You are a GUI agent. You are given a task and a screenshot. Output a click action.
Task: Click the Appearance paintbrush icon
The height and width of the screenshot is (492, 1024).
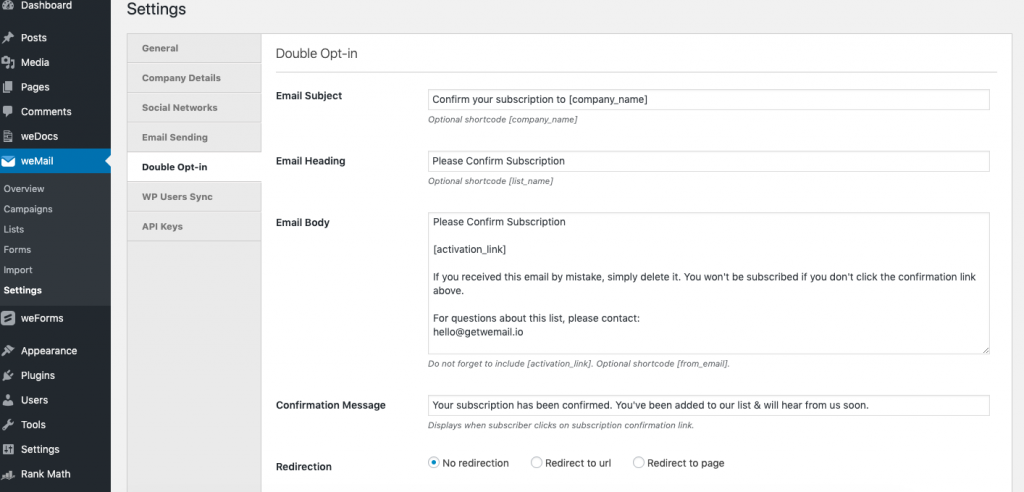8,351
